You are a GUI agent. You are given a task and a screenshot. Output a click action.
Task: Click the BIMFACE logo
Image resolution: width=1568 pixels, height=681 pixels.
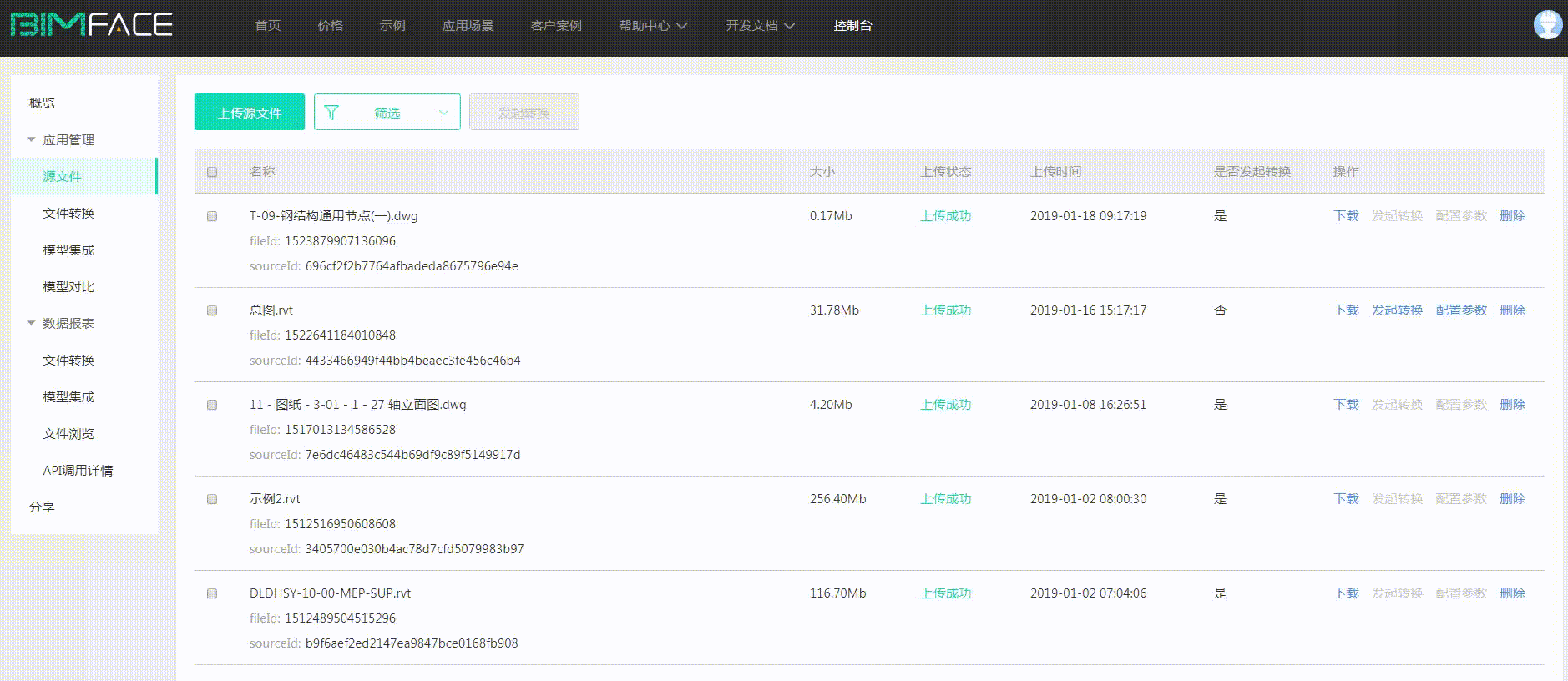click(91, 25)
